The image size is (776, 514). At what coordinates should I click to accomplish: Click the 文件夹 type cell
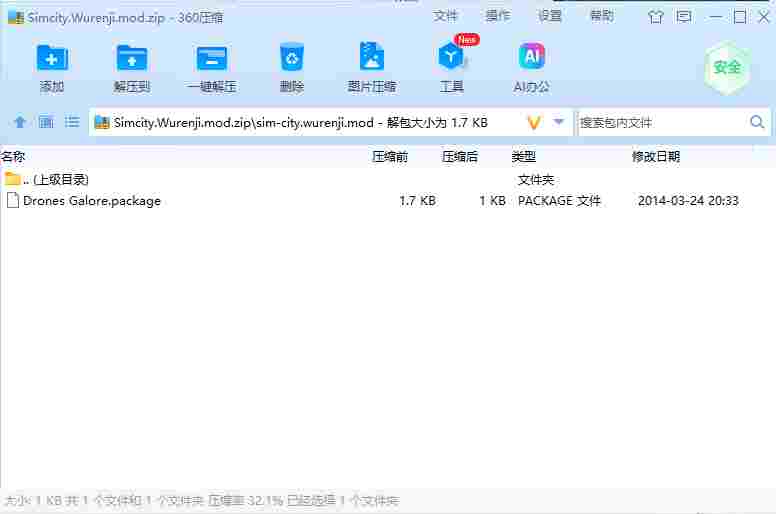[x=535, y=180]
